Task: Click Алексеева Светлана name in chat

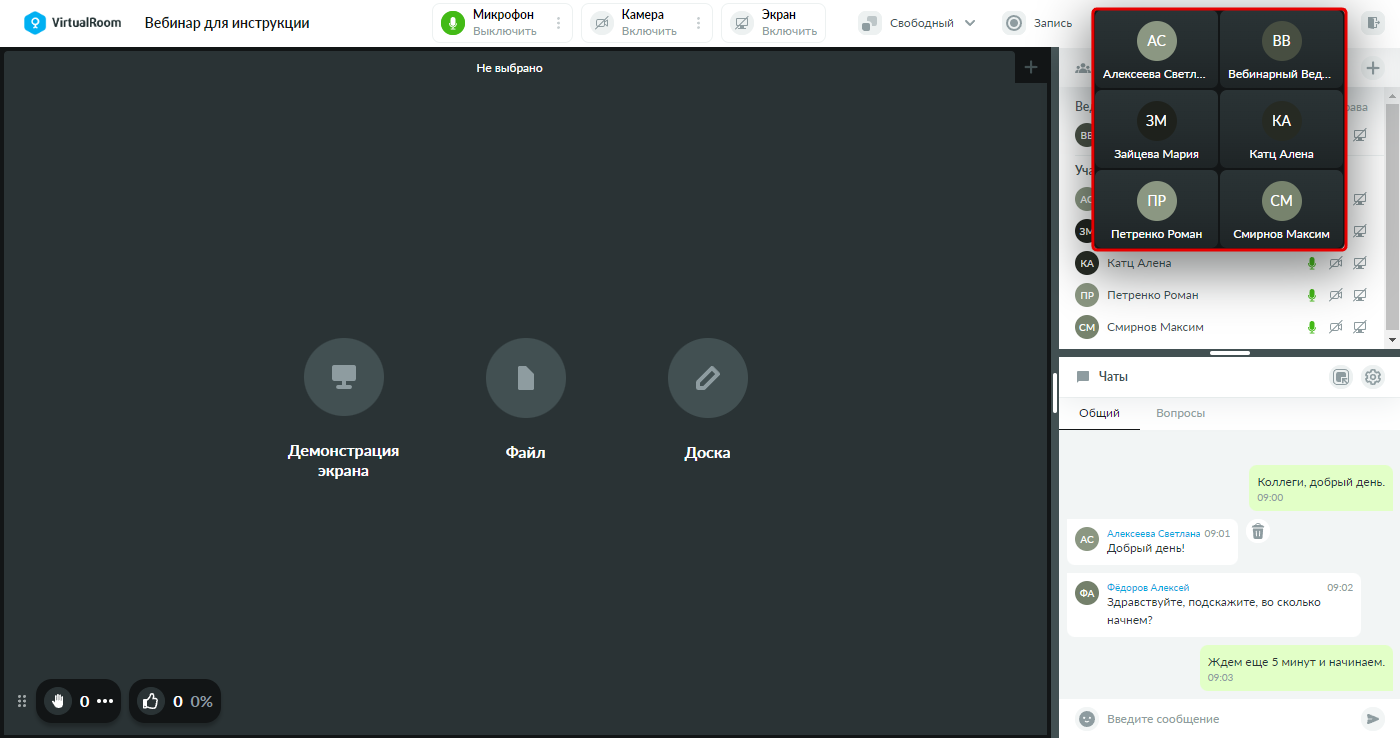Action: pos(1153,534)
